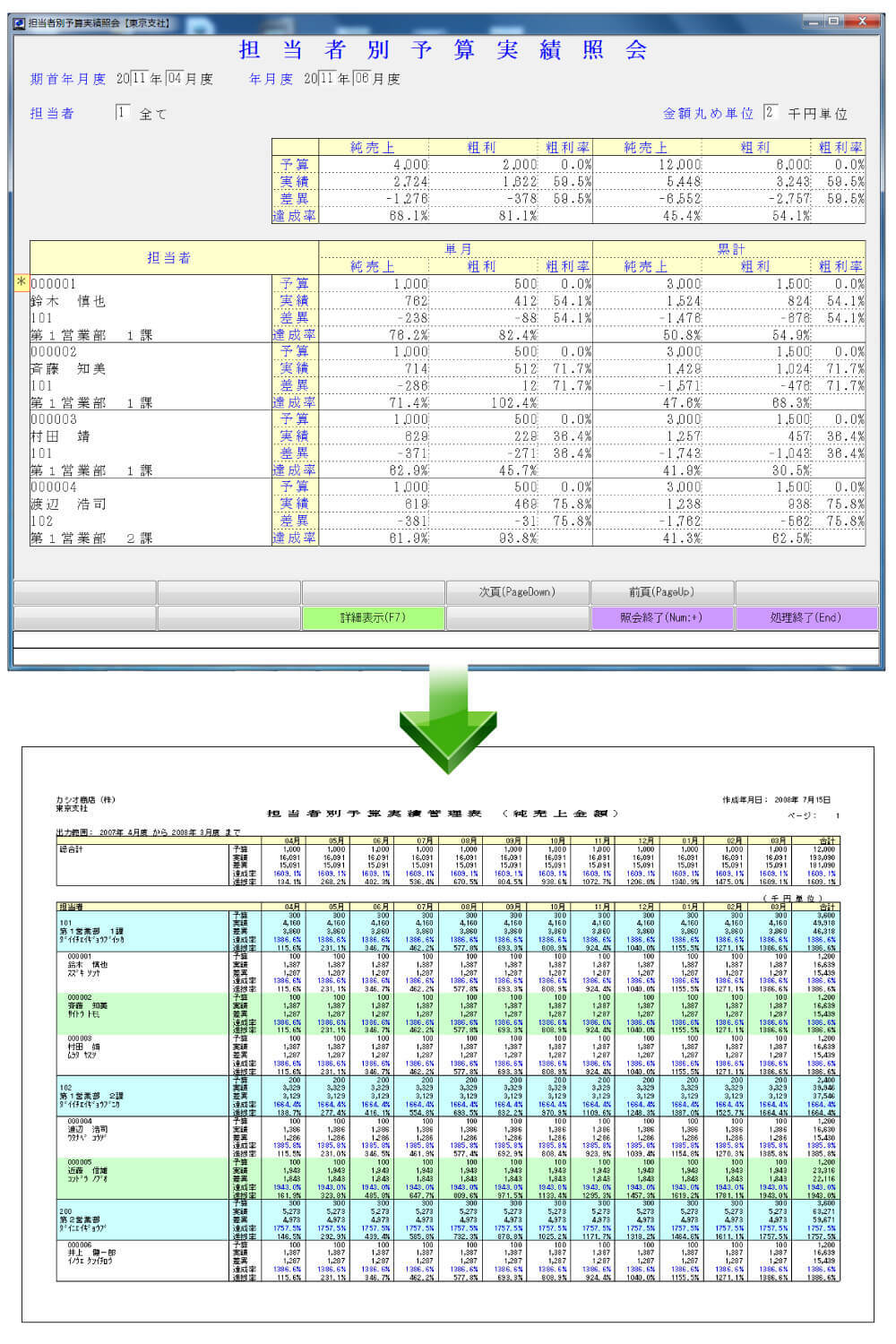
Task: Click the 年月度 month field showing 06
Action: (361, 78)
